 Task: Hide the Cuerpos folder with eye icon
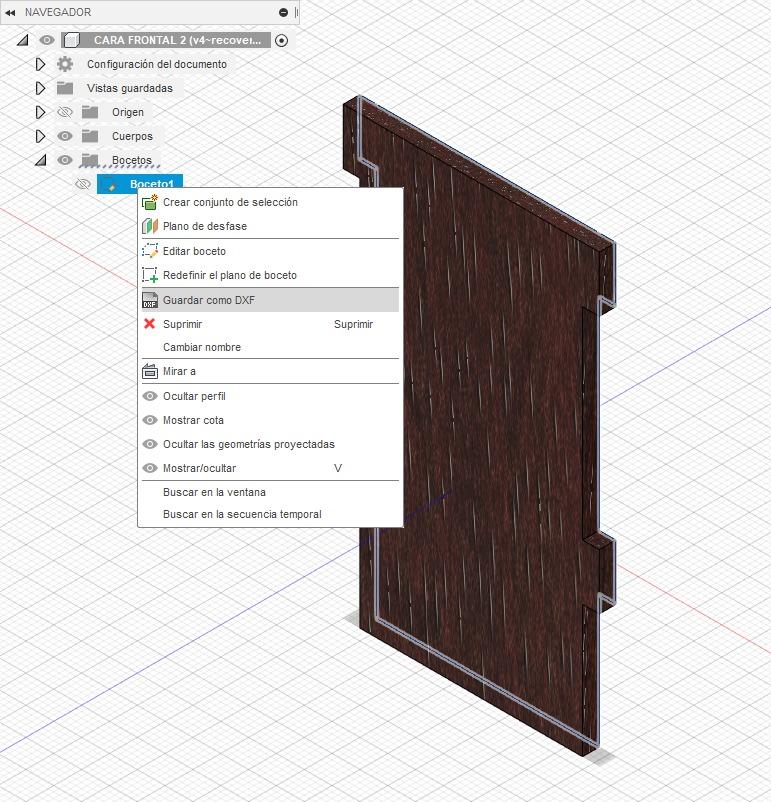pyautogui.click(x=65, y=136)
